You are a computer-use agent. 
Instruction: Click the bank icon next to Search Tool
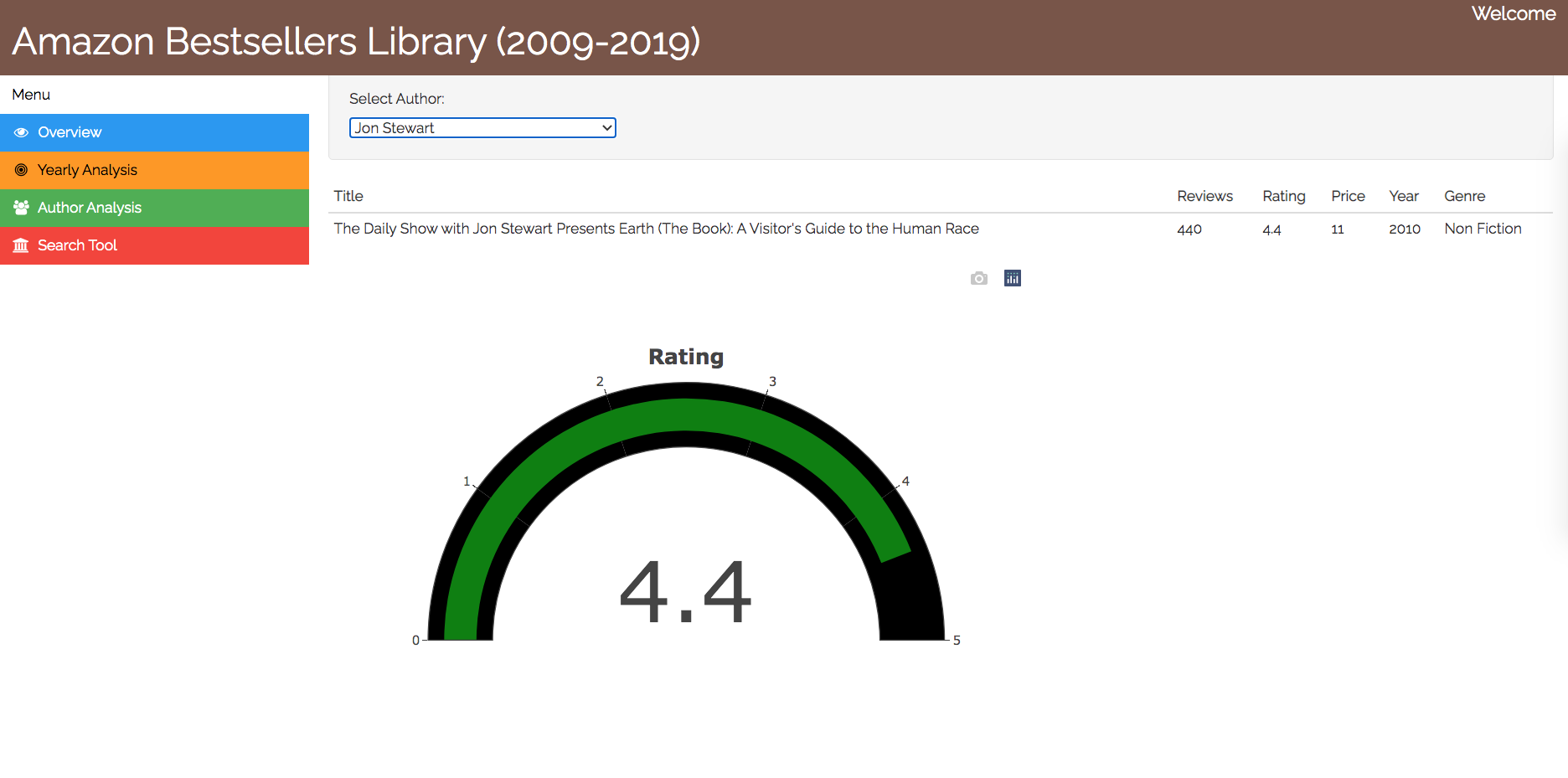coord(20,245)
